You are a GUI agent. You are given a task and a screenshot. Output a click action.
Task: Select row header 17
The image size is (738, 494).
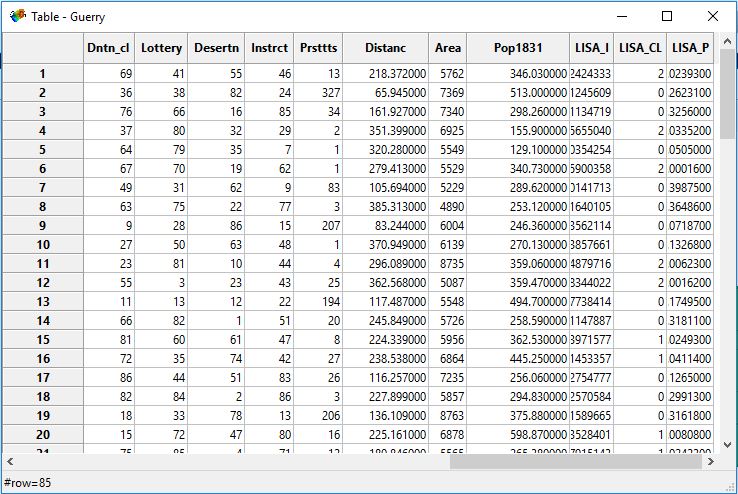(43, 378)
